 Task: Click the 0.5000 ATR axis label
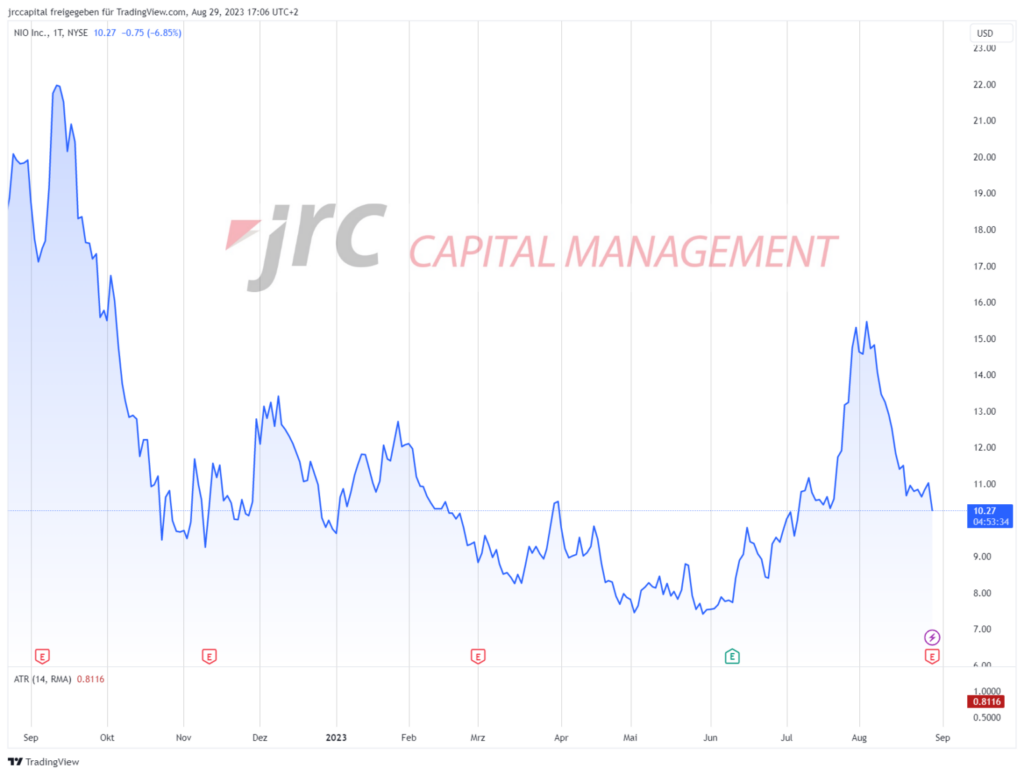[x=987, y=718]
